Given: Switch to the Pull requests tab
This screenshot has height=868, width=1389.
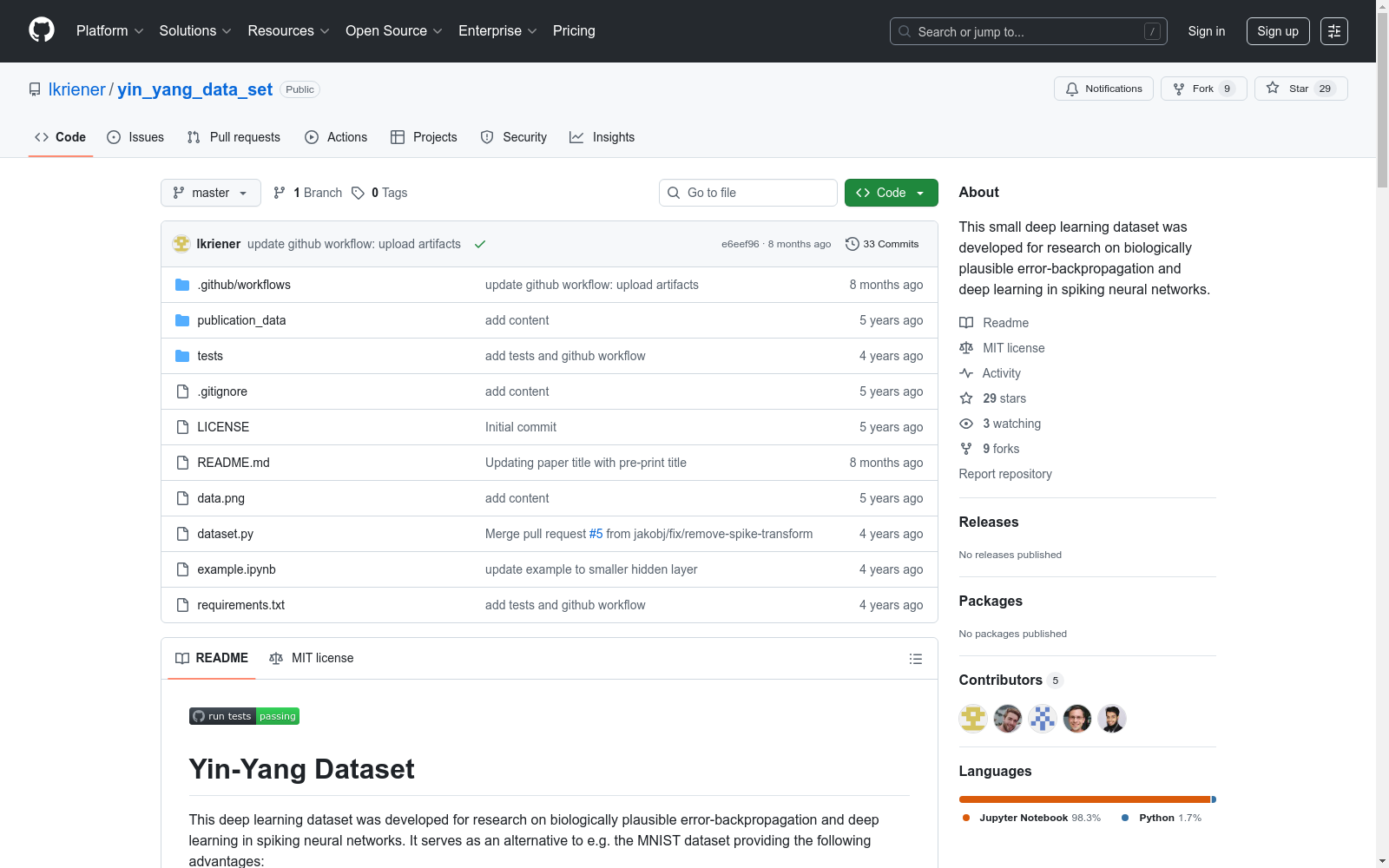Looking at the screenshot, I should [x=234, y=137].
